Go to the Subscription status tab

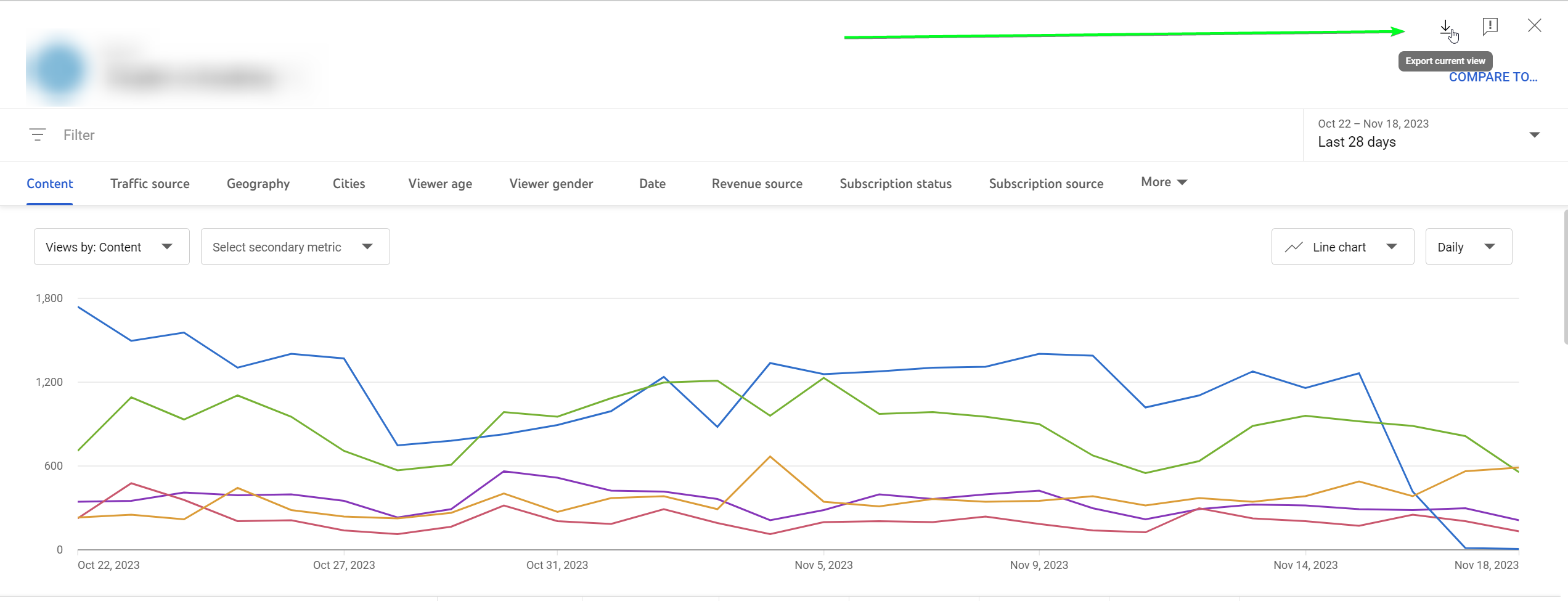896,184
